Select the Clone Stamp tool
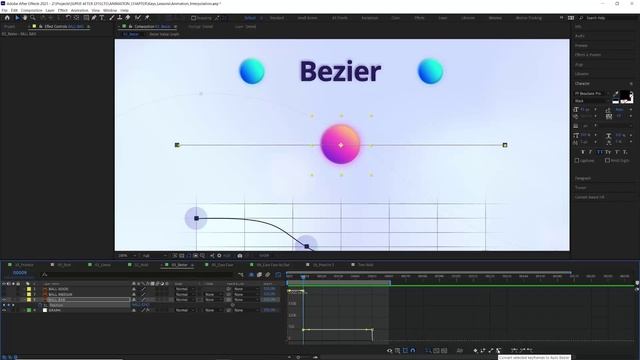This screenshot has width=640, height=360. pos(120,18)
